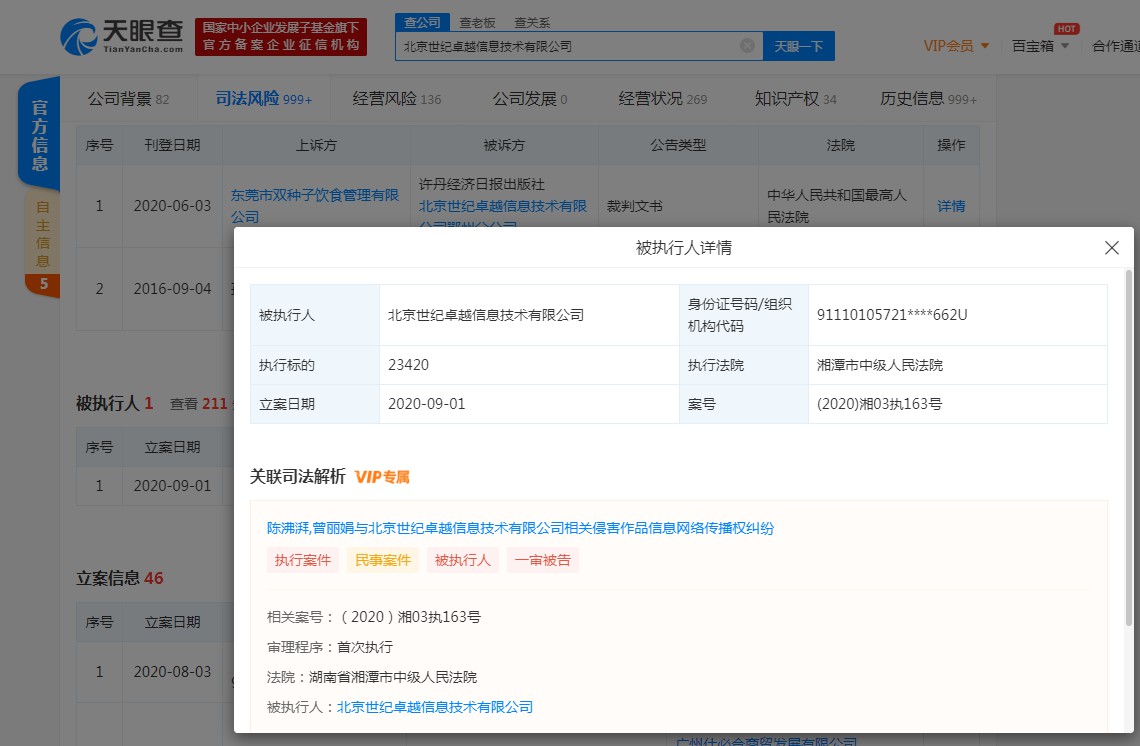Open the 东莞市双种子饮食管理有限公司 link
1140x746 pixels.
pyautogui.click(x=314, y=206)
